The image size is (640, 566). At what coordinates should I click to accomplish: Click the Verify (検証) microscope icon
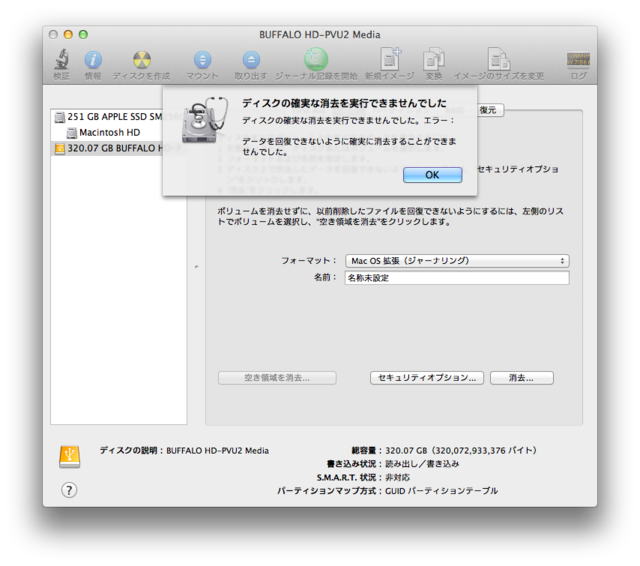tap(61, 59)
